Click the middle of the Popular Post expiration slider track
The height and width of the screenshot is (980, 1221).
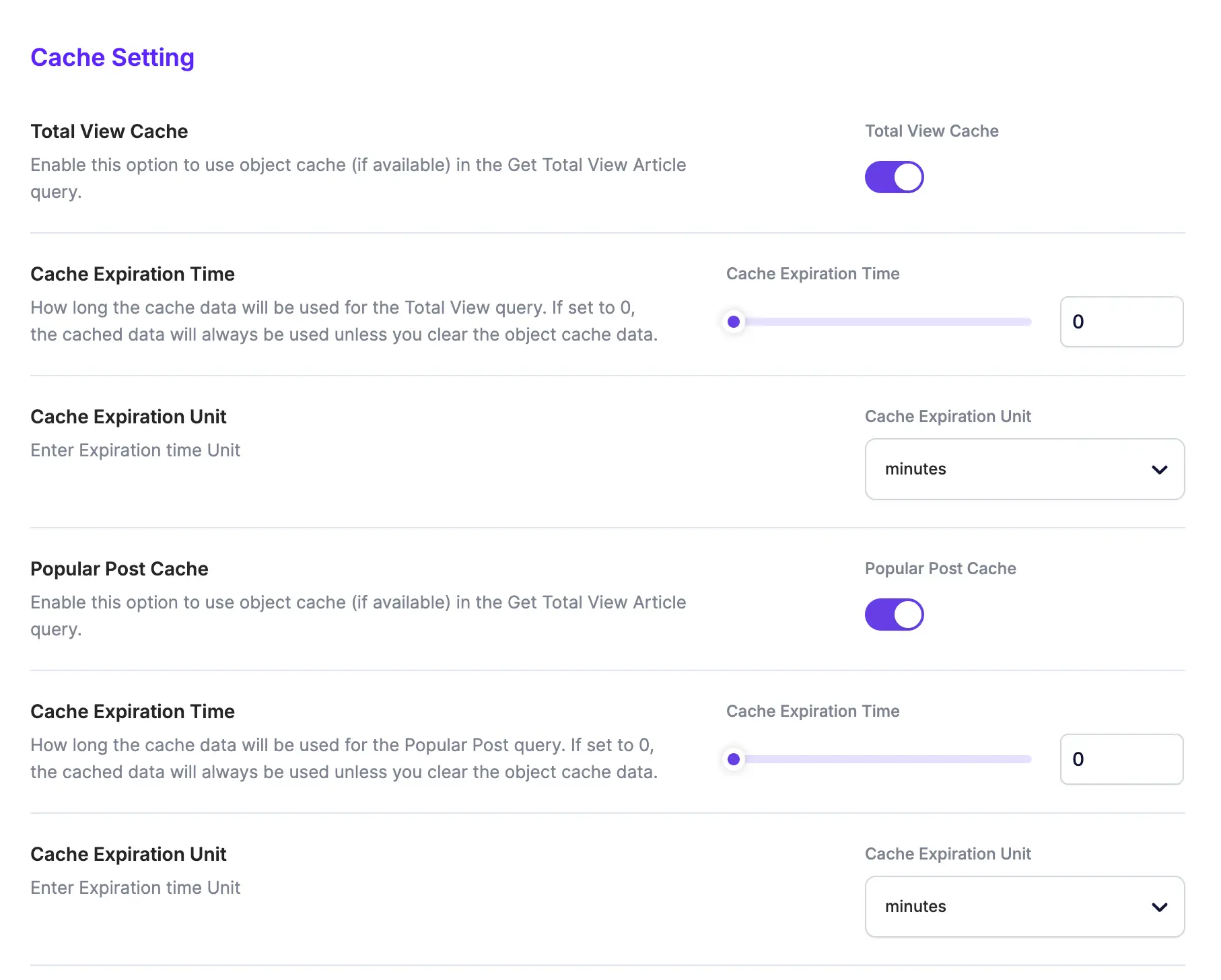(882, 759)
